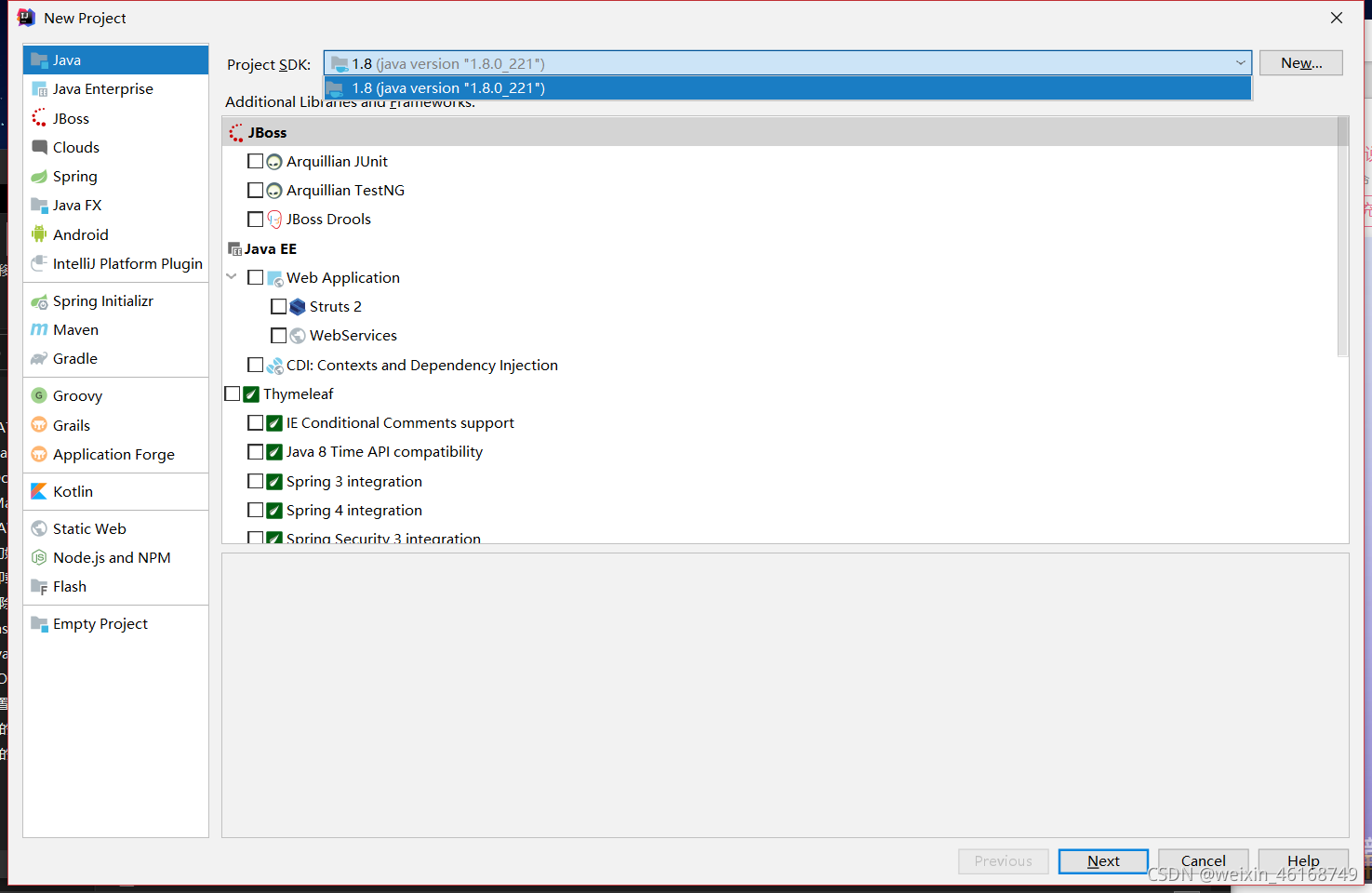This screenshot has width=1372, height=893.
Task: Close the New Project dialog
Action: point(1337,18)
